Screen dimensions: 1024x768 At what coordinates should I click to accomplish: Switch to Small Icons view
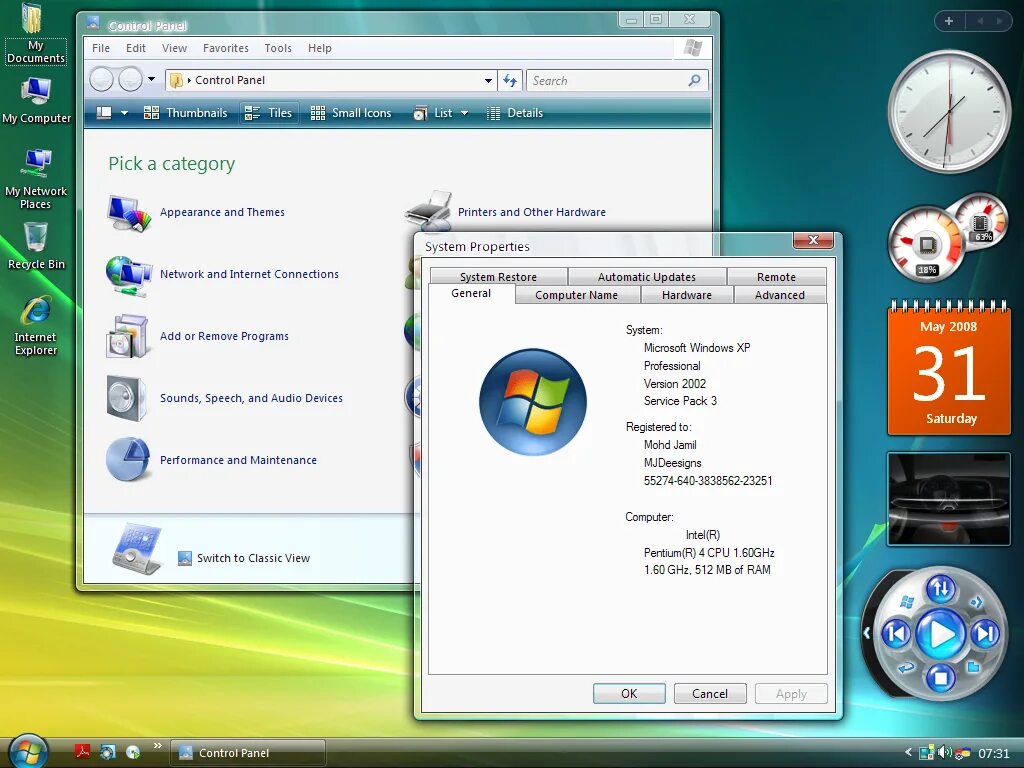(x=351, y=113)
